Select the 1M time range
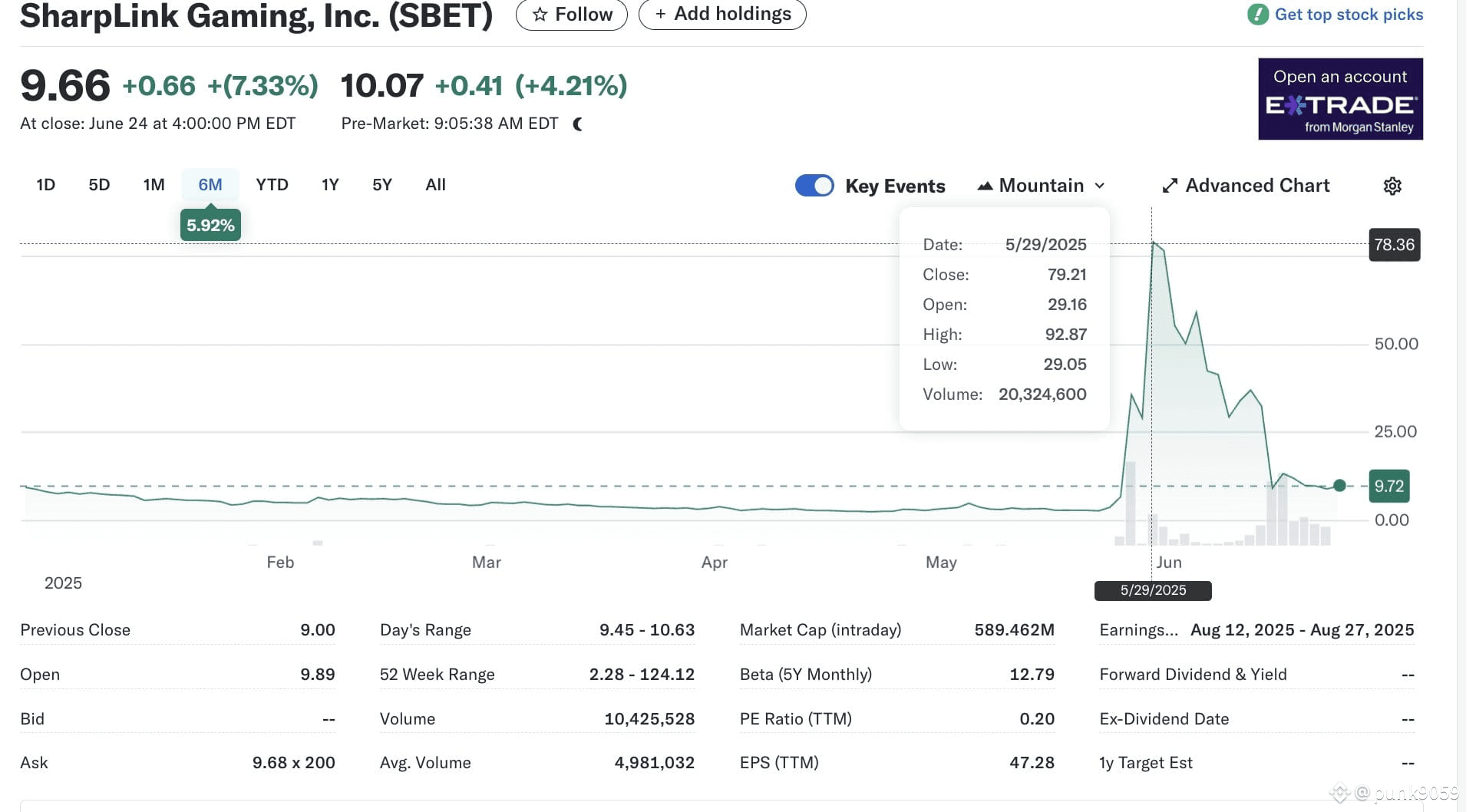Viewport: 1466px width, 812px height. pyautogui.click(x=154, y=185)
